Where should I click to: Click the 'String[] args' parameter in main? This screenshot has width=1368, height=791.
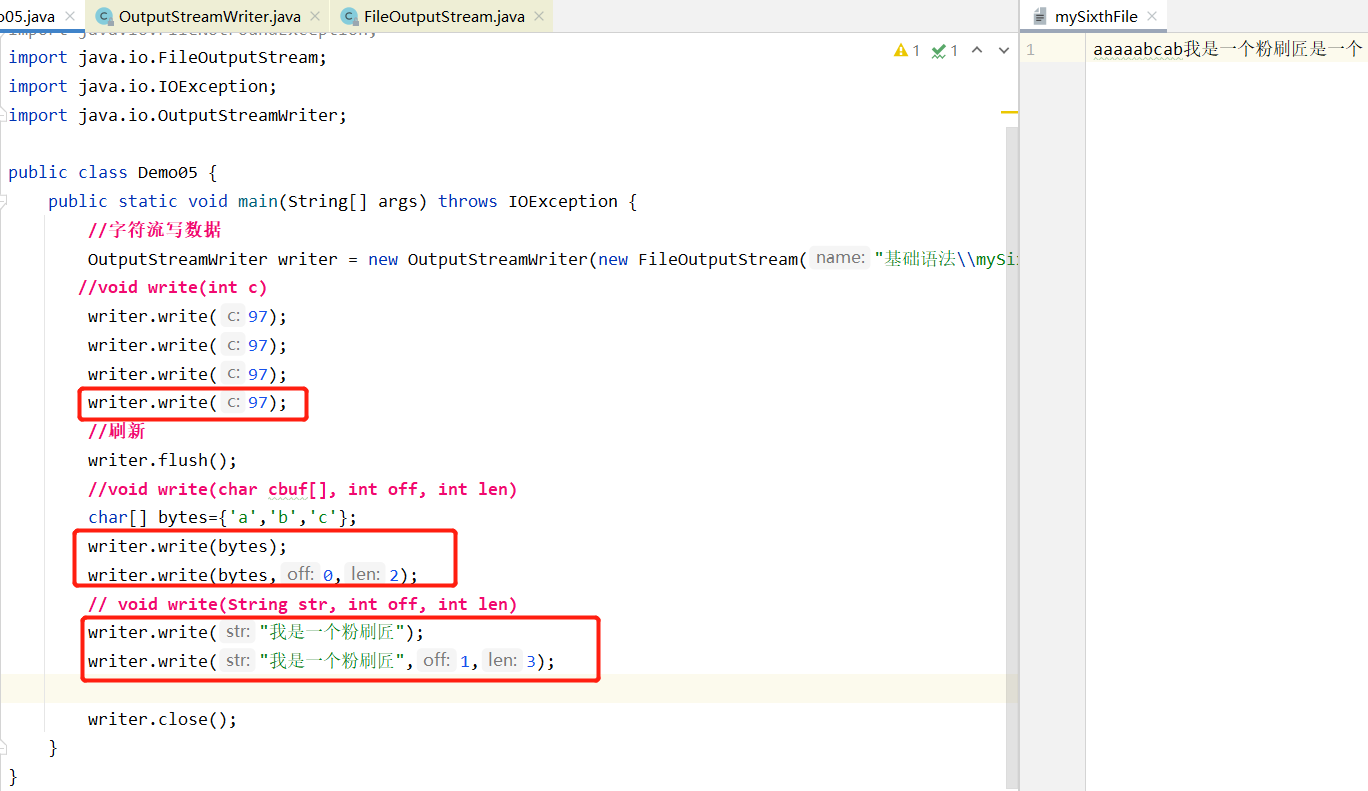[353, 201]
